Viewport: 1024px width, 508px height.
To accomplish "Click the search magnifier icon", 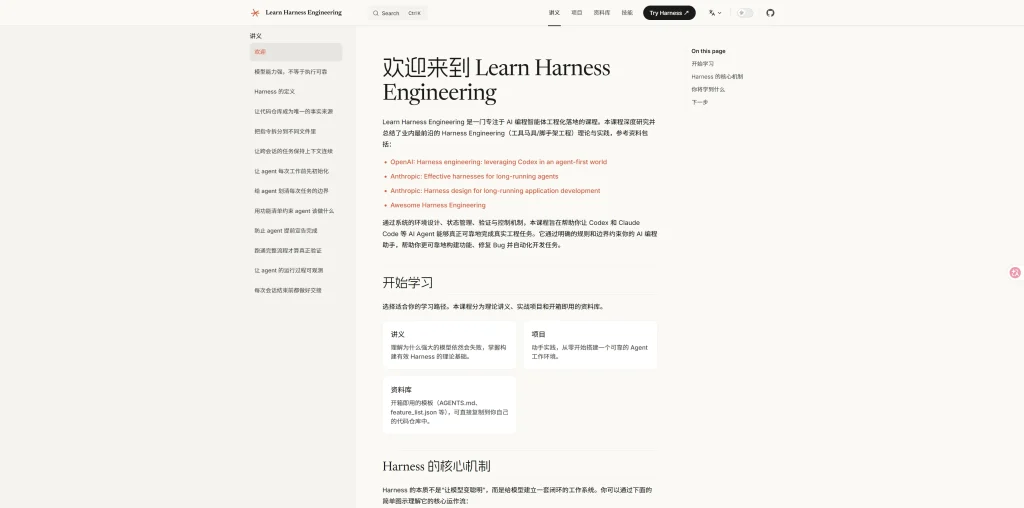I will tap(376, 13).
